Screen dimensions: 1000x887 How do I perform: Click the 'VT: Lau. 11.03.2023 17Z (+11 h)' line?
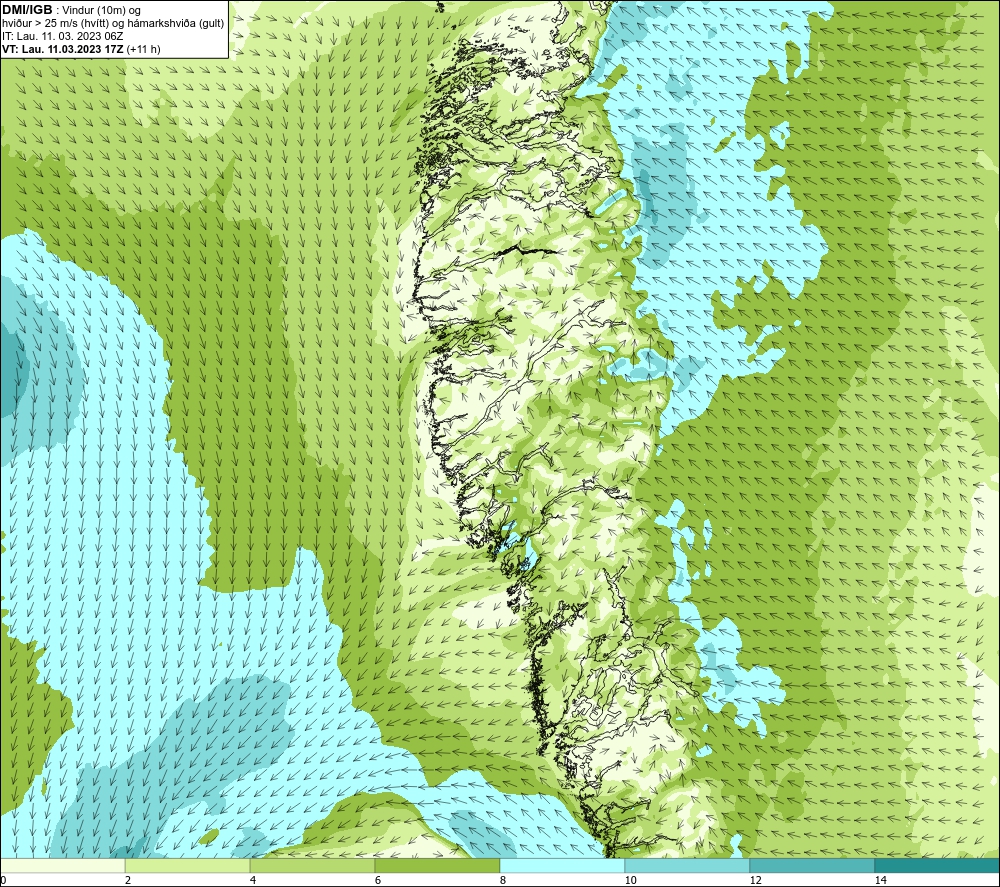click(81, 49)
